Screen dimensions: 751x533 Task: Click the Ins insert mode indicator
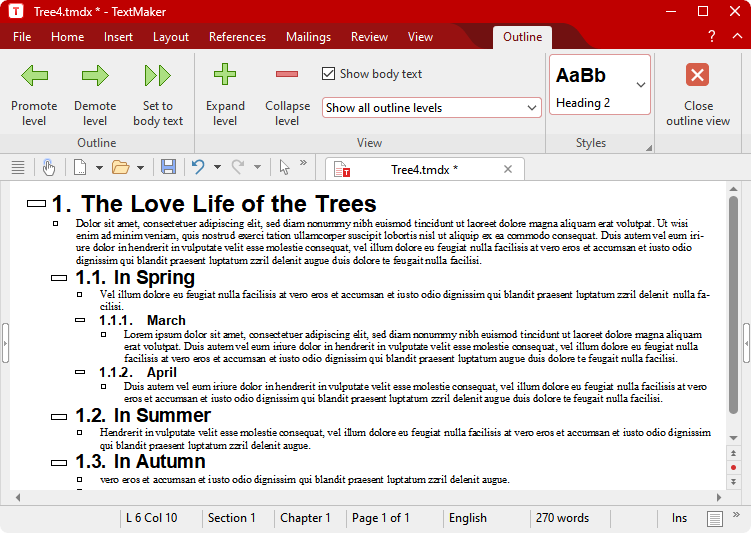click(679, 518)
